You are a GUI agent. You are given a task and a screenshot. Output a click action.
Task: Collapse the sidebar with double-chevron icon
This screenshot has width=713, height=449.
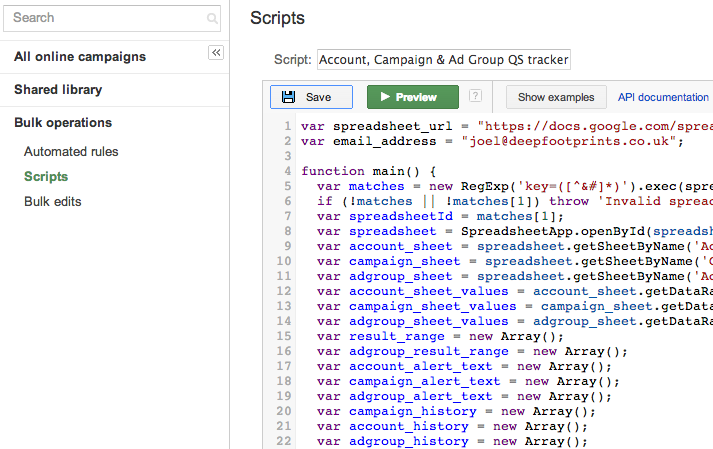(x=216, y=53)
